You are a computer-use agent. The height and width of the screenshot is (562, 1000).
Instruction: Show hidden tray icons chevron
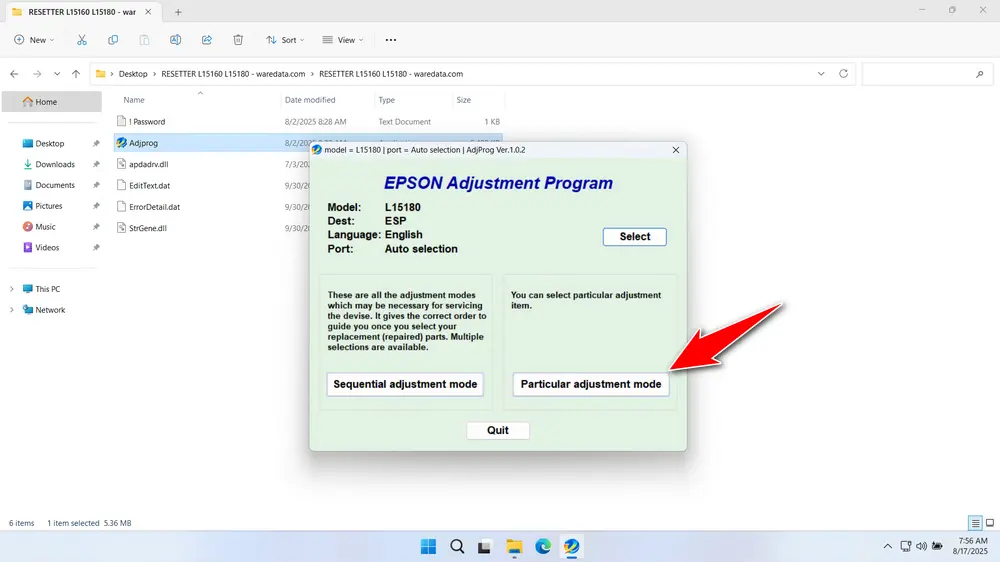click(887, 546)
